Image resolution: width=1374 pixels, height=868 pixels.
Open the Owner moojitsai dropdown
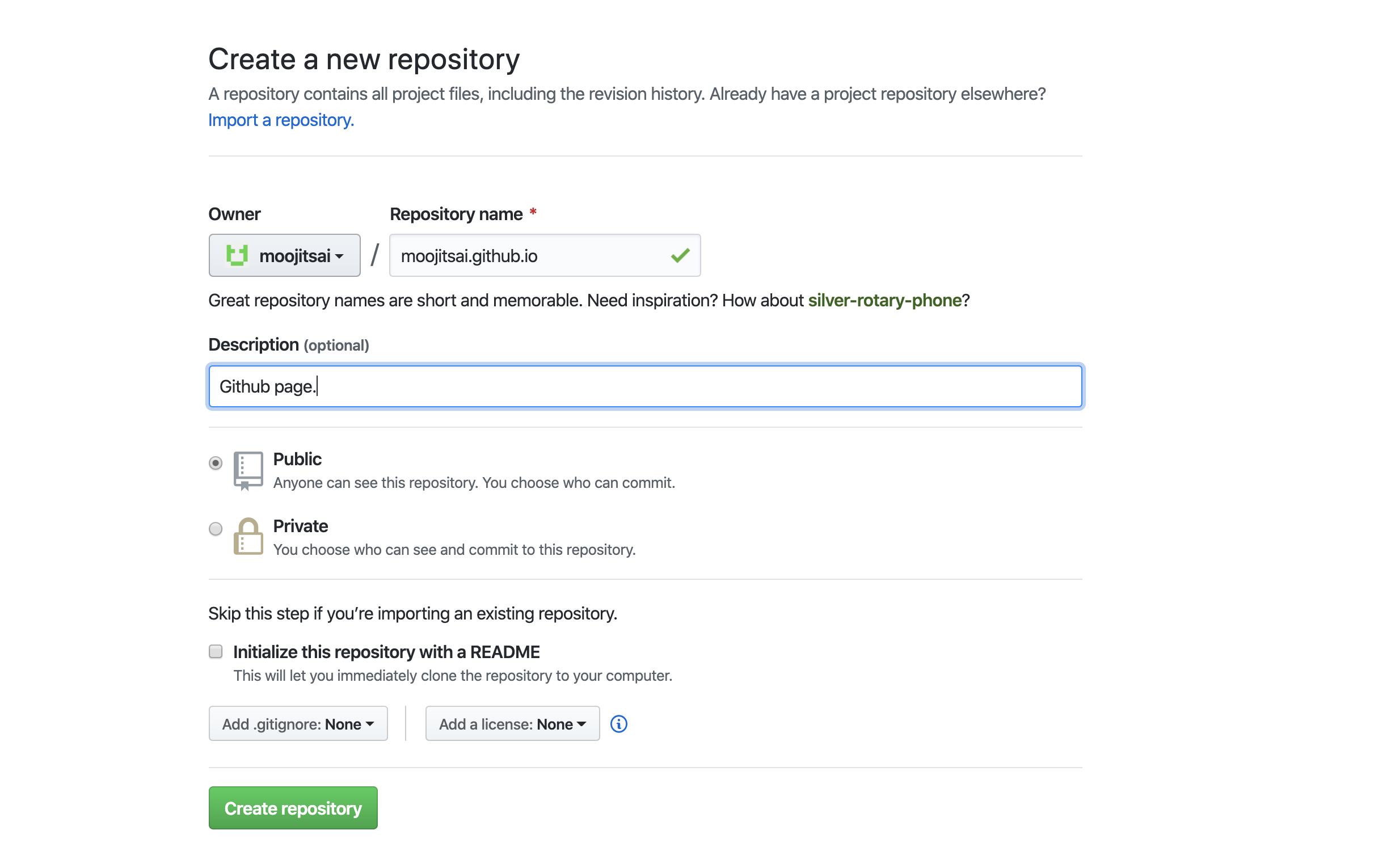coord(284,255)
